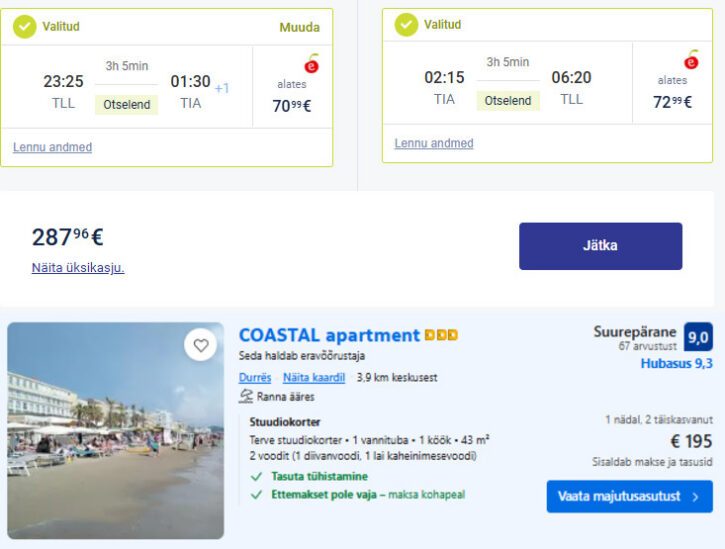Viewport: 725px width, 549px height.
Task: Toggle the Valitud checkmark on outbound flight
Action: 25,27
